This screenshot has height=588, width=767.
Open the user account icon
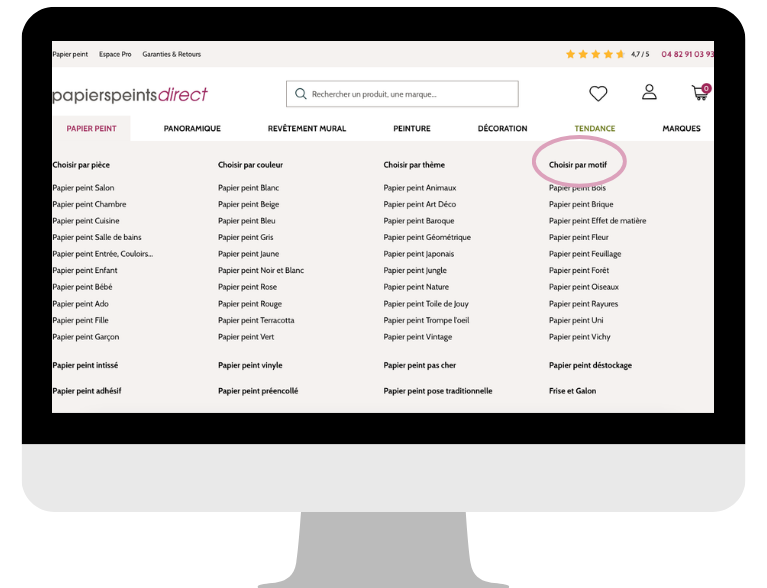[649, 93]
